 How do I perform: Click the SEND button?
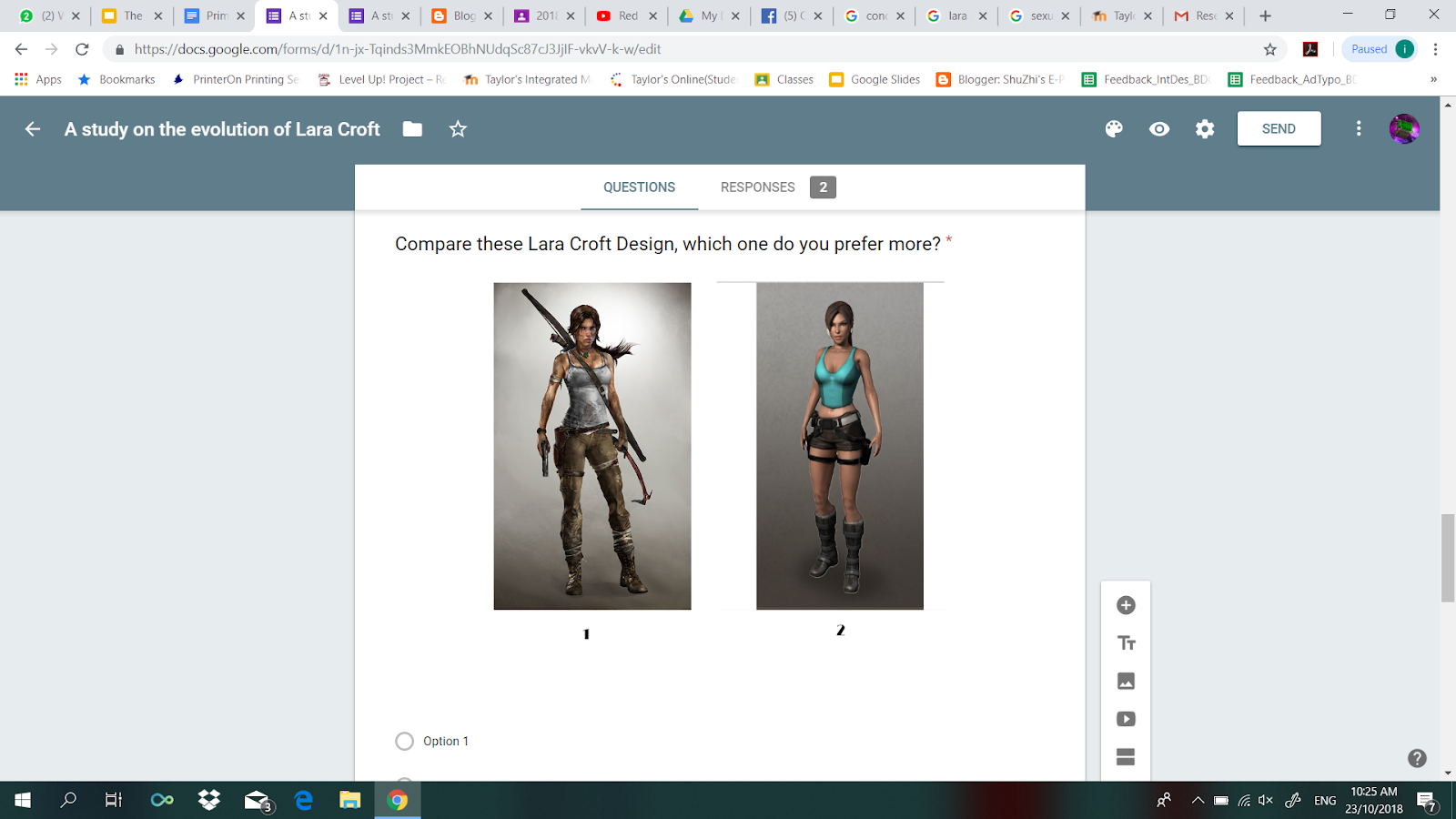click(x=1279, y=129)
